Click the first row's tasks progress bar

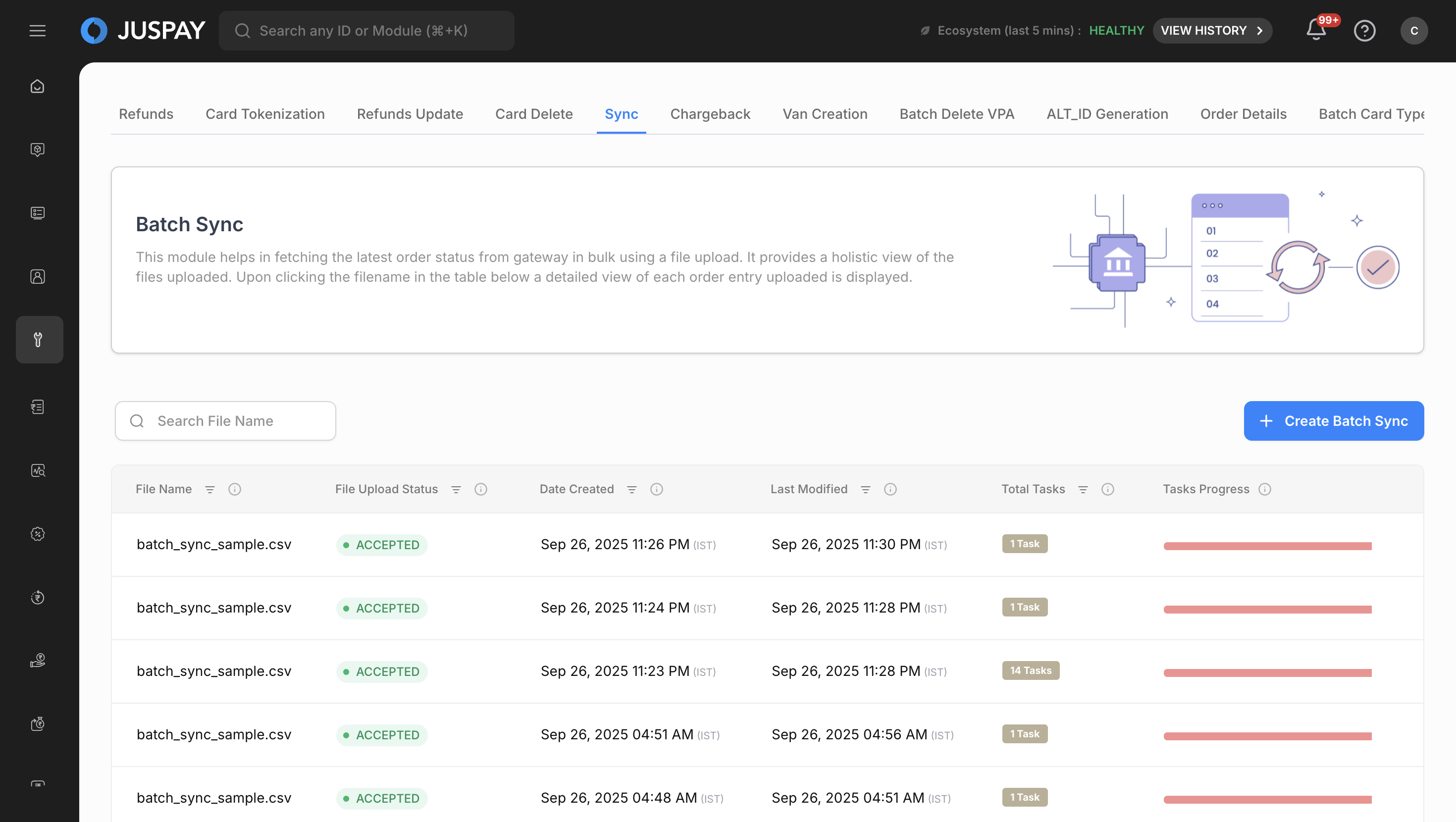pyautogui.click(x=1267, y=546)
